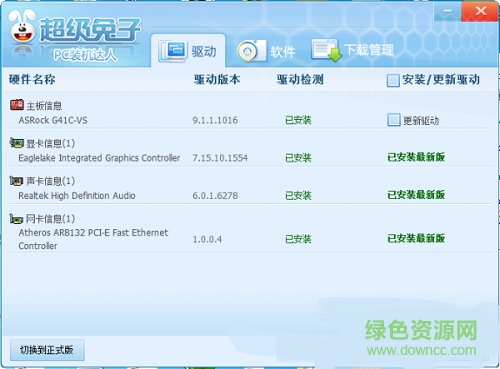
Task: Click 已安装 status for Atheros AR8132
Action: pos(298,239)
